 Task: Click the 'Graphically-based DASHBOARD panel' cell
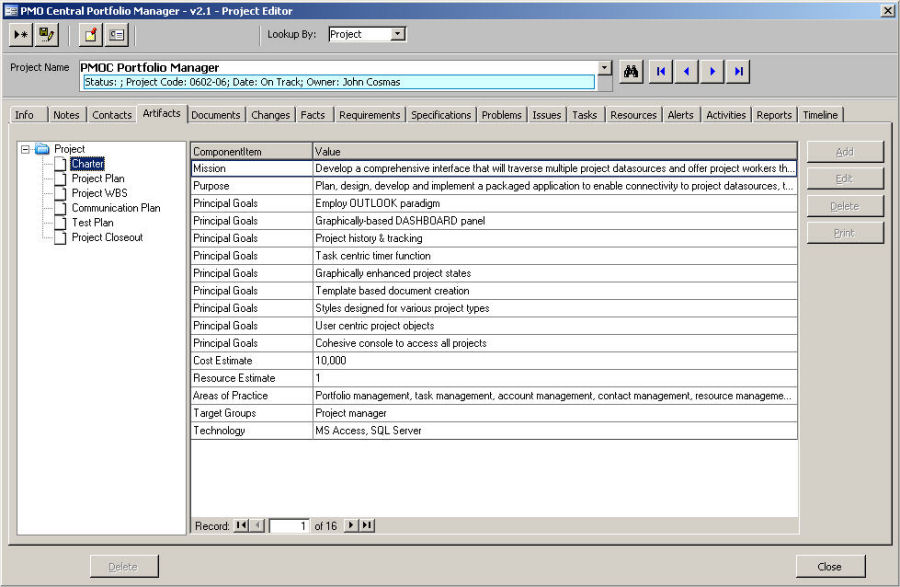coord(555,221)
